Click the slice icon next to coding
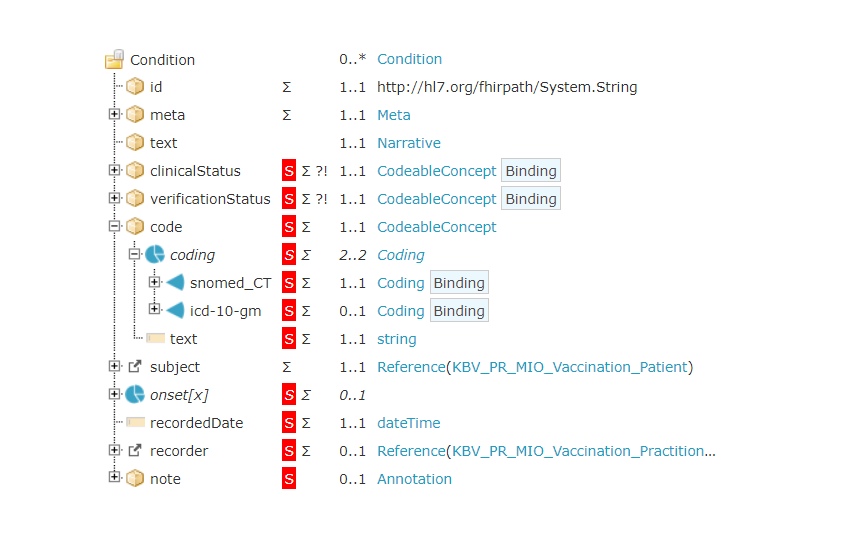The height and width of the screenshot is (556, 844). [x=155, y=255]
